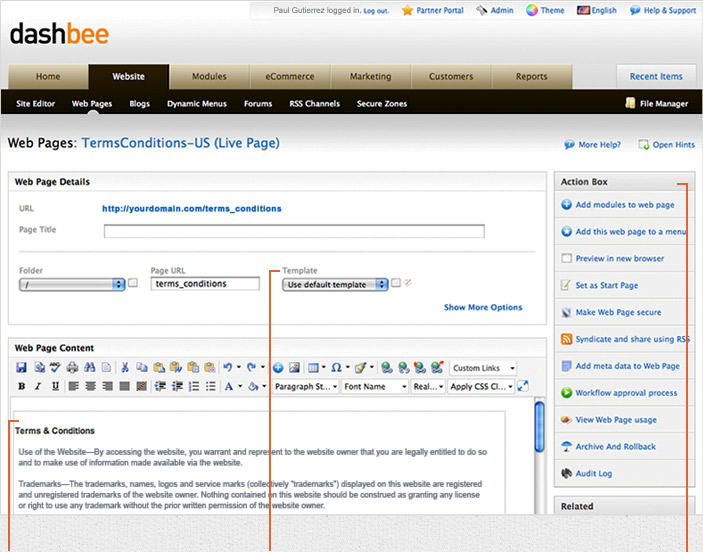Open the Folder dropdown

[x=72, y=284]
